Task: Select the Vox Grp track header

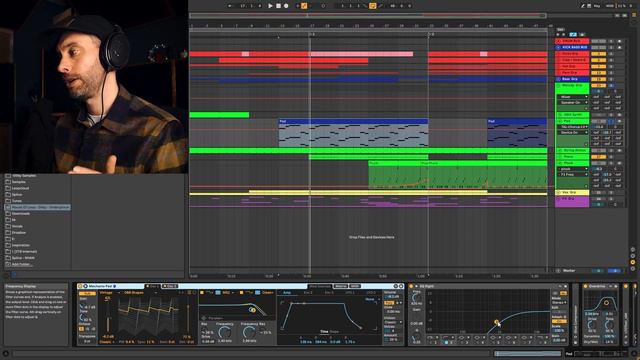Action: [573, 192]
